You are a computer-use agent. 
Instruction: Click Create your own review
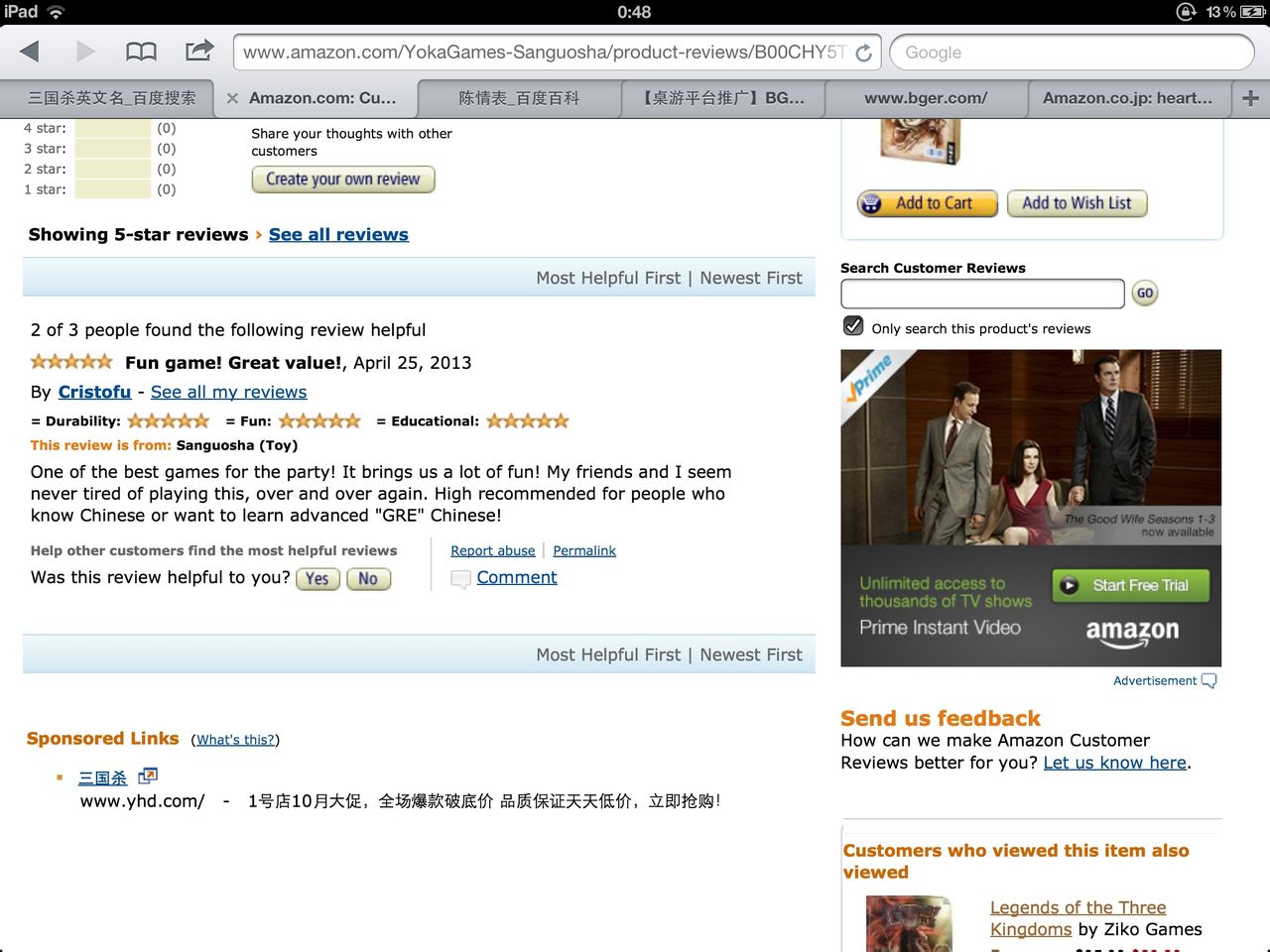343,179
